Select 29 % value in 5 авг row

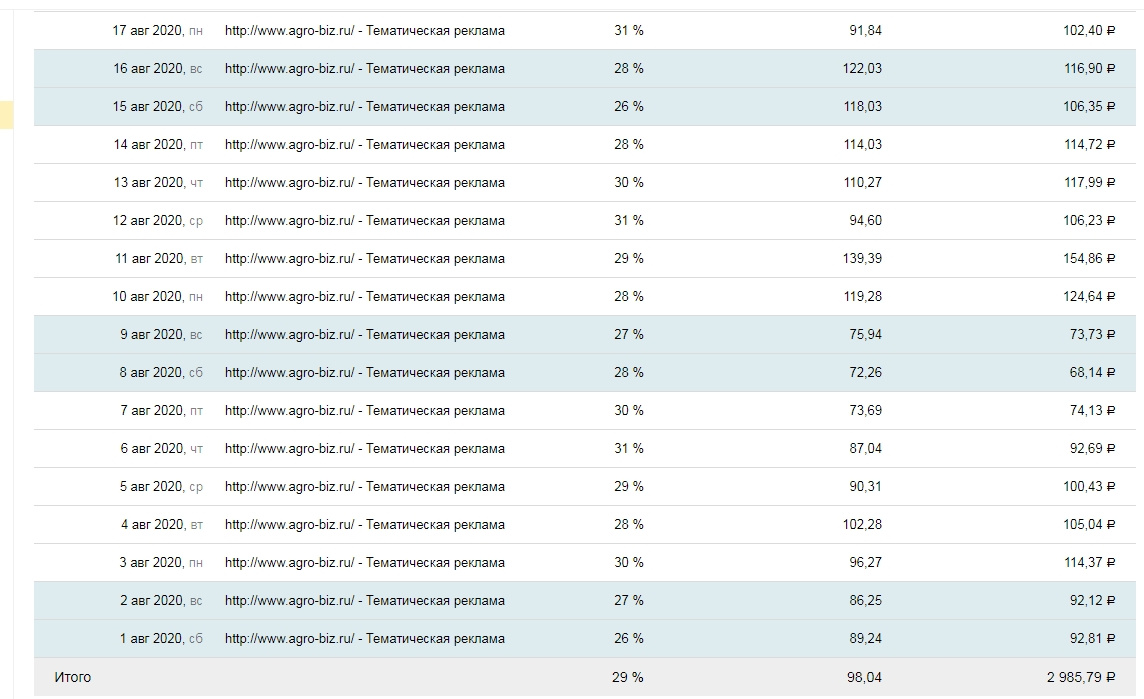point(628,486)
